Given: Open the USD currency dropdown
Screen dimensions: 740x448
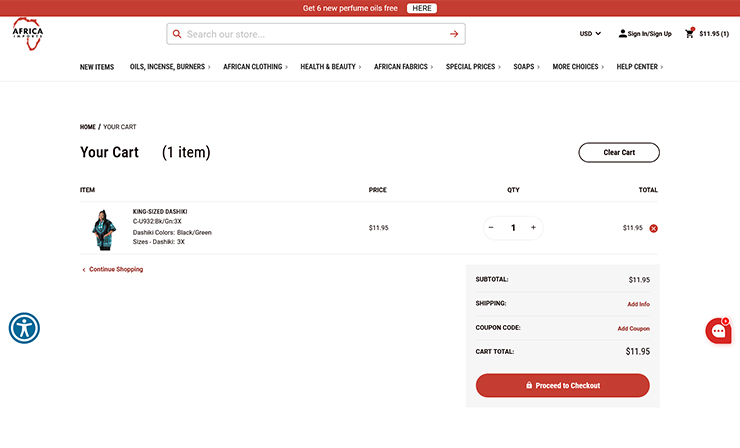Looking at the screenshot, I should (590, 34).
